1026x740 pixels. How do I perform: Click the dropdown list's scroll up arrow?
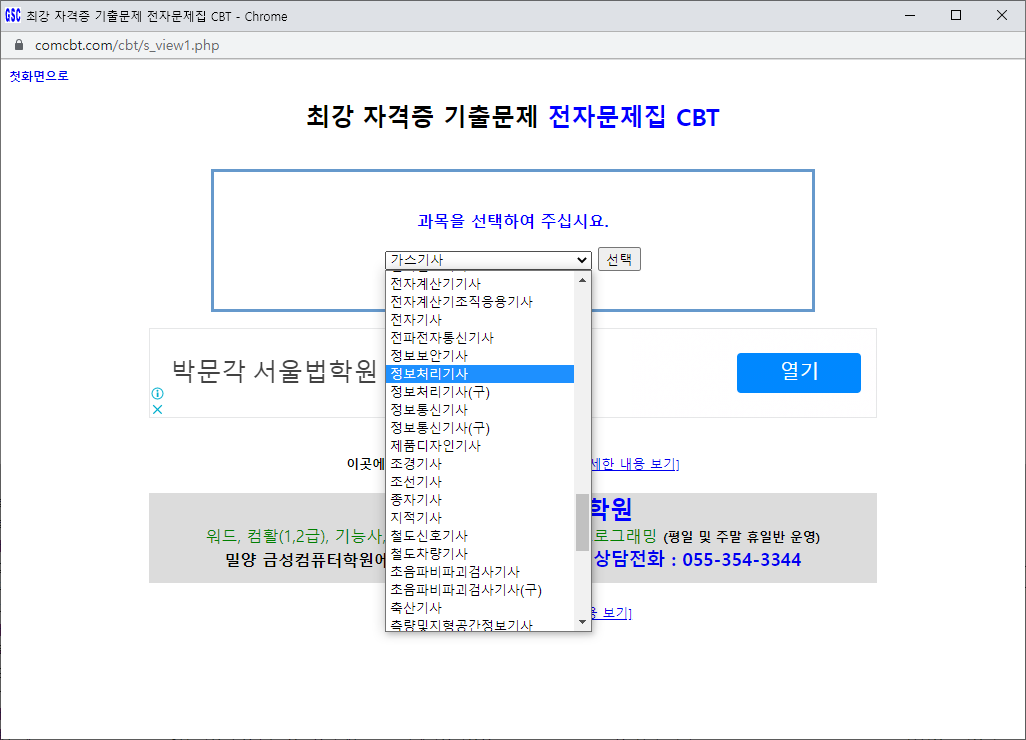coord(583,280)
